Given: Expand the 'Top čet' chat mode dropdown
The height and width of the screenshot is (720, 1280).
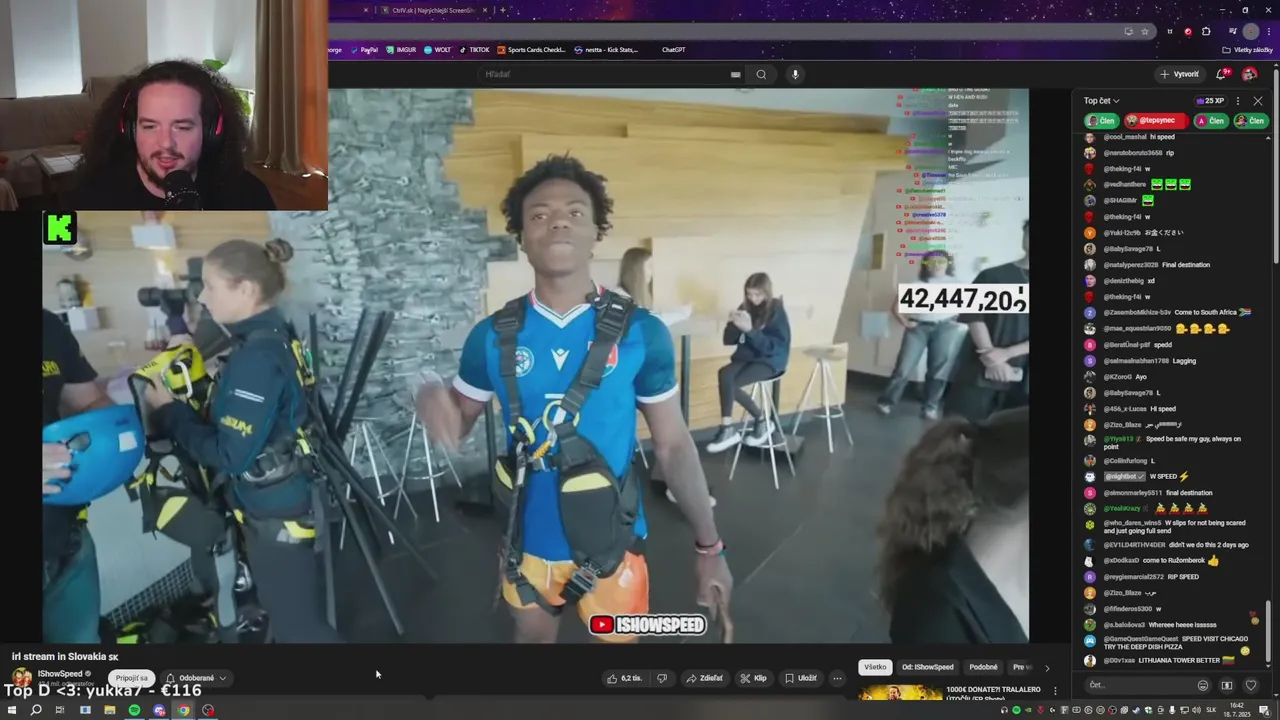Looking at the screenshot, I should point(1101,101).
